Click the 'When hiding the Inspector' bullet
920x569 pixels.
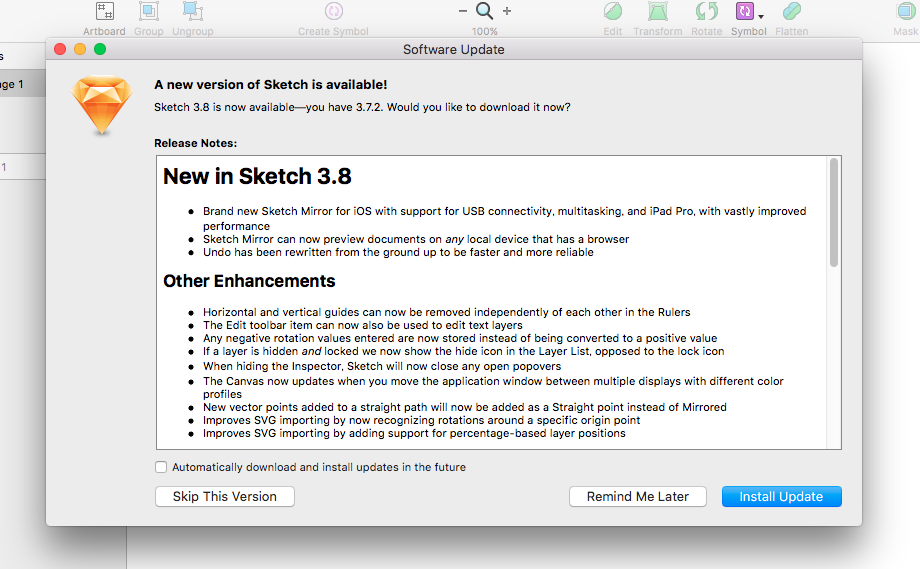pos(382,366)
